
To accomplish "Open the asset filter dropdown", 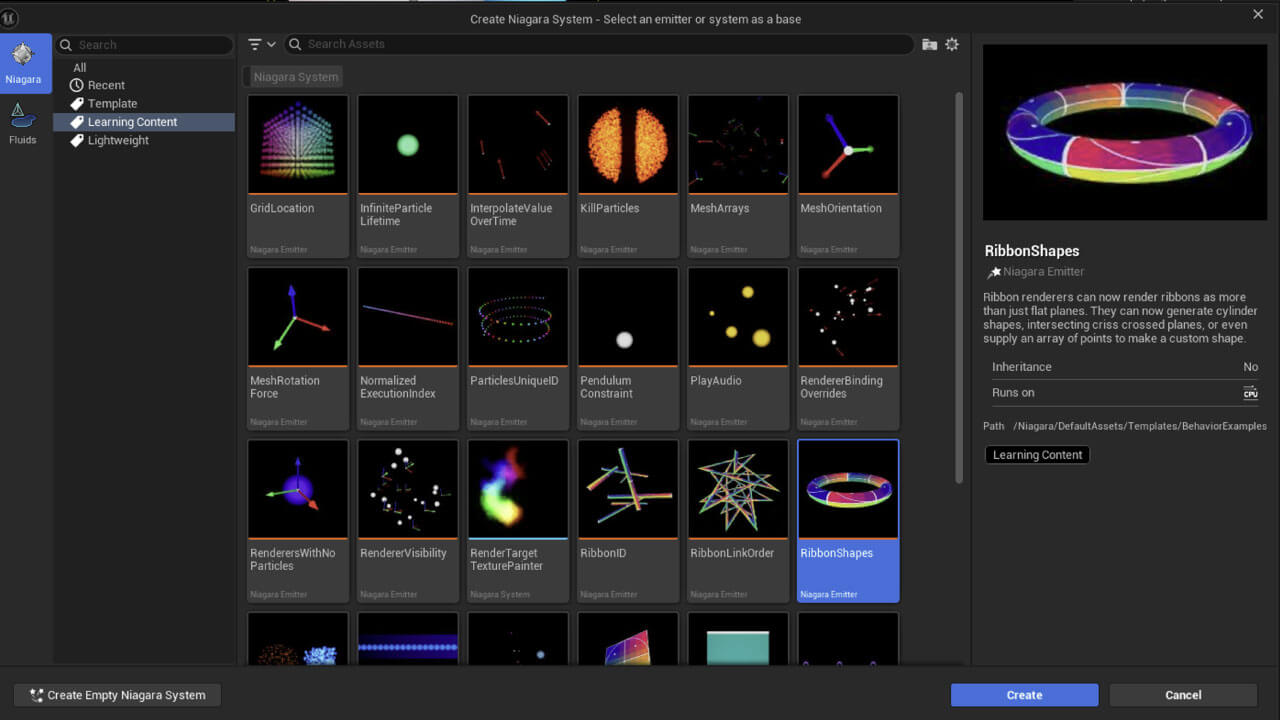I will (x=262, y=44).
